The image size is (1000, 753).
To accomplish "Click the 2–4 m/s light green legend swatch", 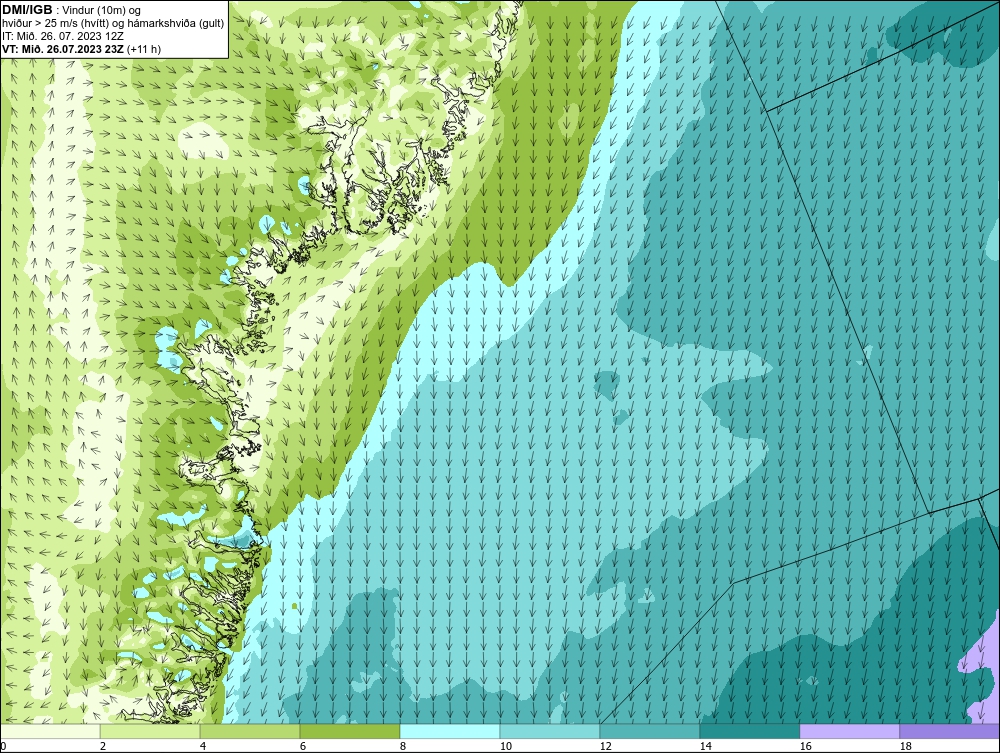I will [x=150, y=731].
